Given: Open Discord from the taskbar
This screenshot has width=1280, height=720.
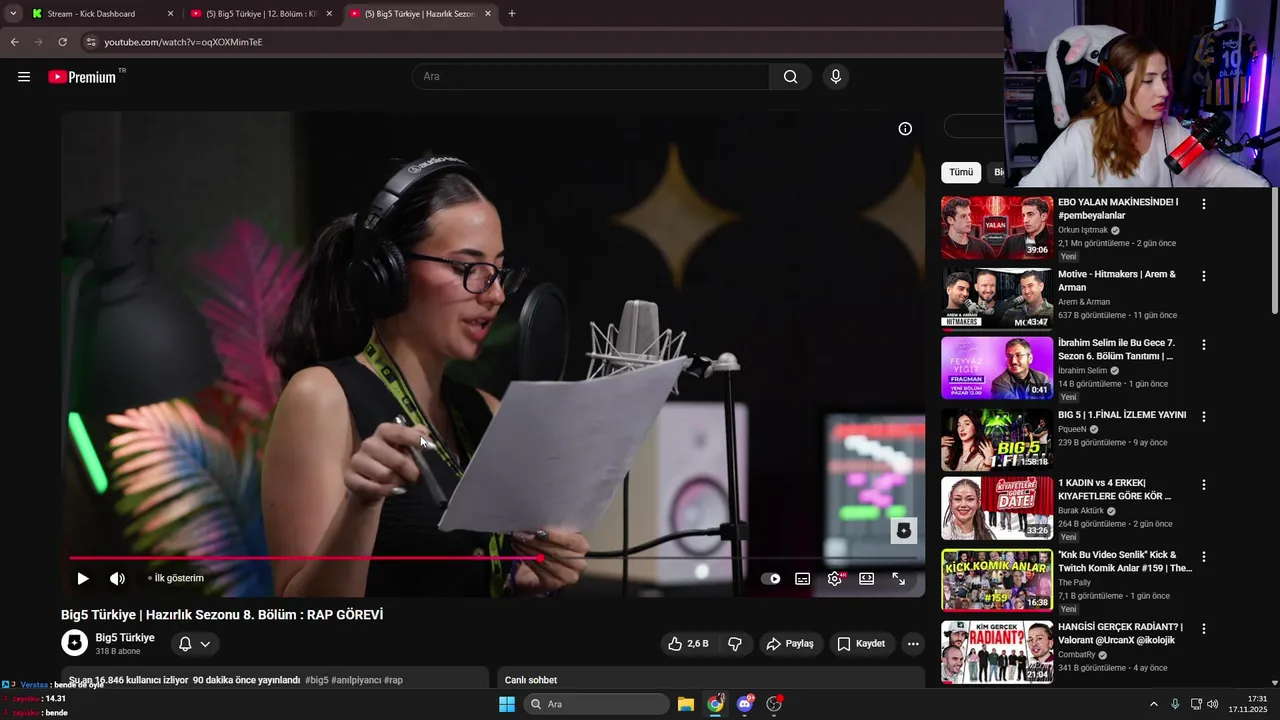Looking at the screenshot, I should (x=745, y=704).
